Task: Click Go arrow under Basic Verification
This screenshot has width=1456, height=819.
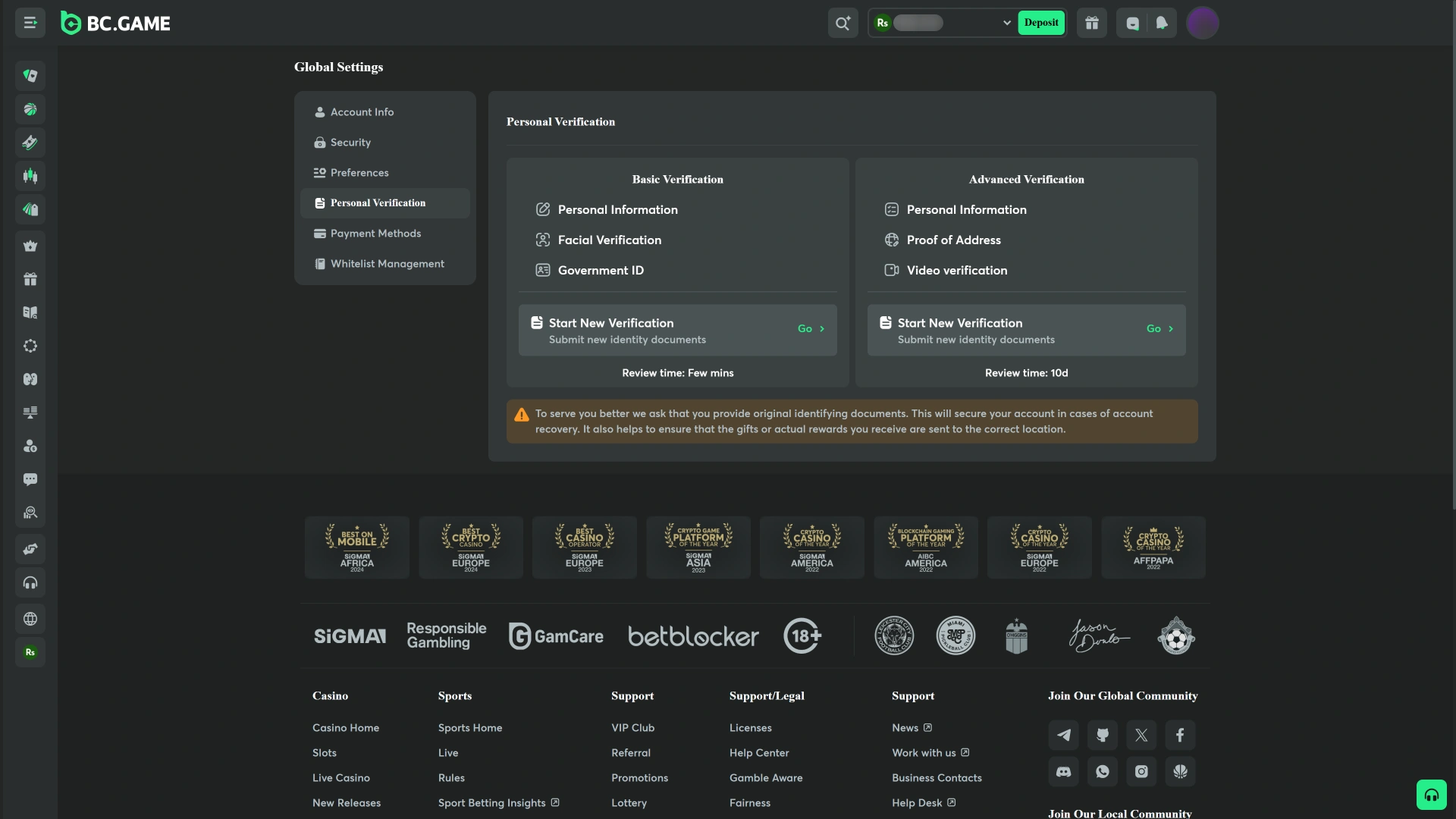Action: tap(811, 328)
